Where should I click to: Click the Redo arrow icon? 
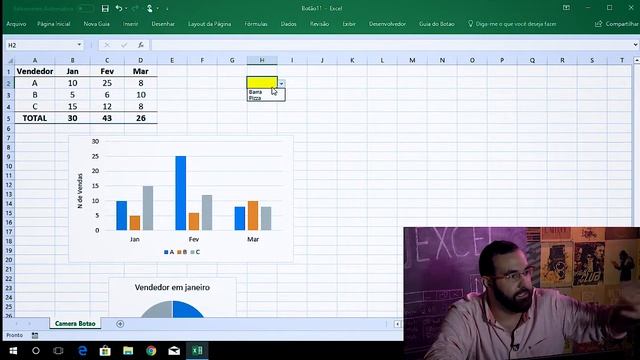click(135, 8)
